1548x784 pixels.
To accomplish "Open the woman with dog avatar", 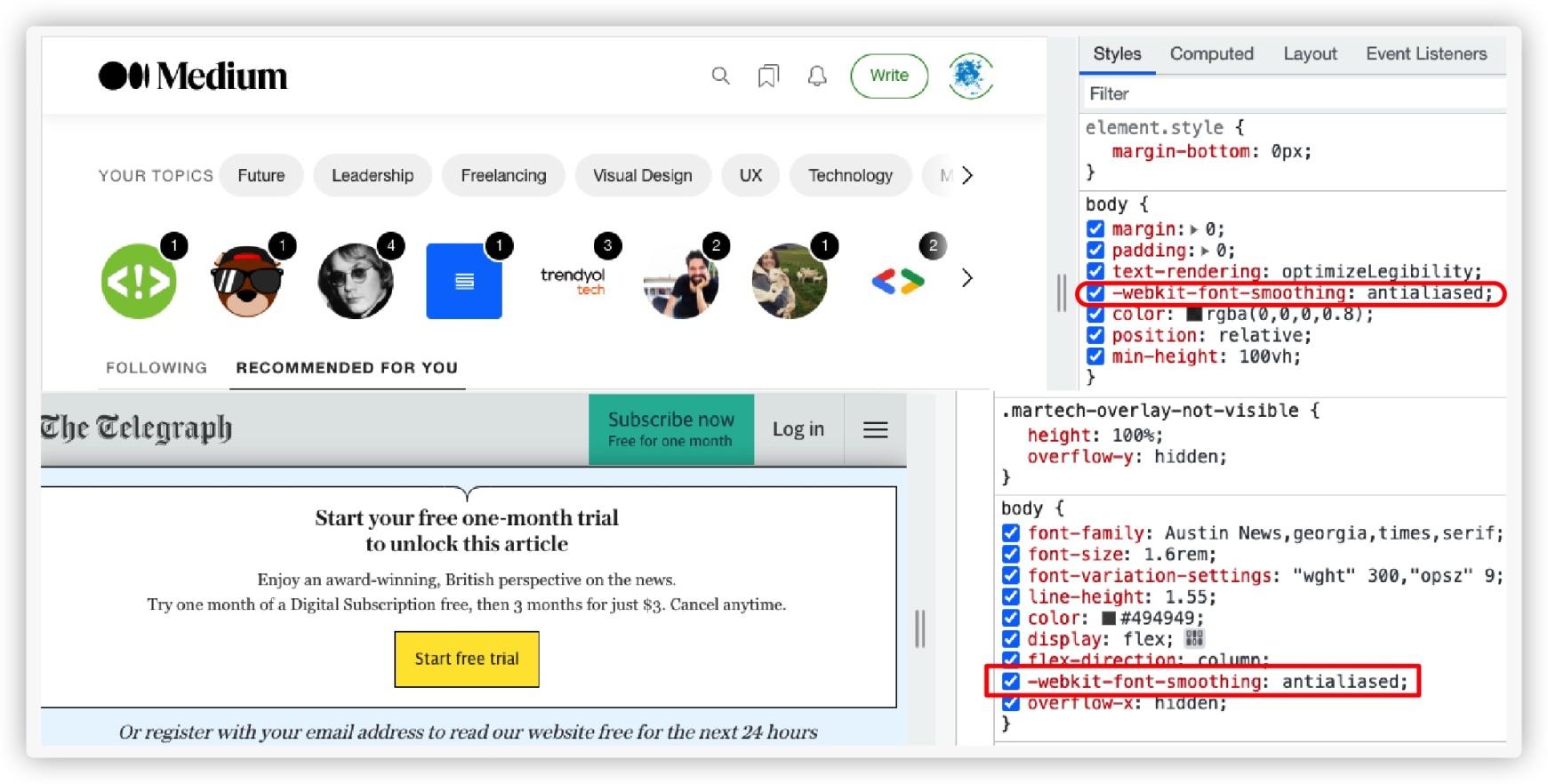I will click(x=790, y=281).
